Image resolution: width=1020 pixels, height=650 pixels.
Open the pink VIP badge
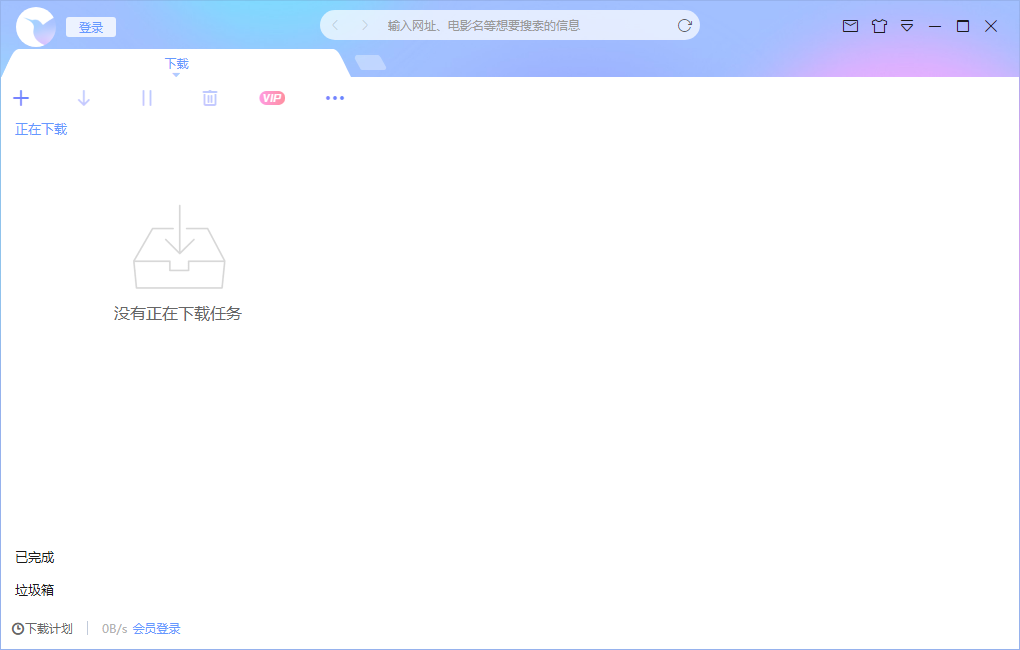click(272, 98)
